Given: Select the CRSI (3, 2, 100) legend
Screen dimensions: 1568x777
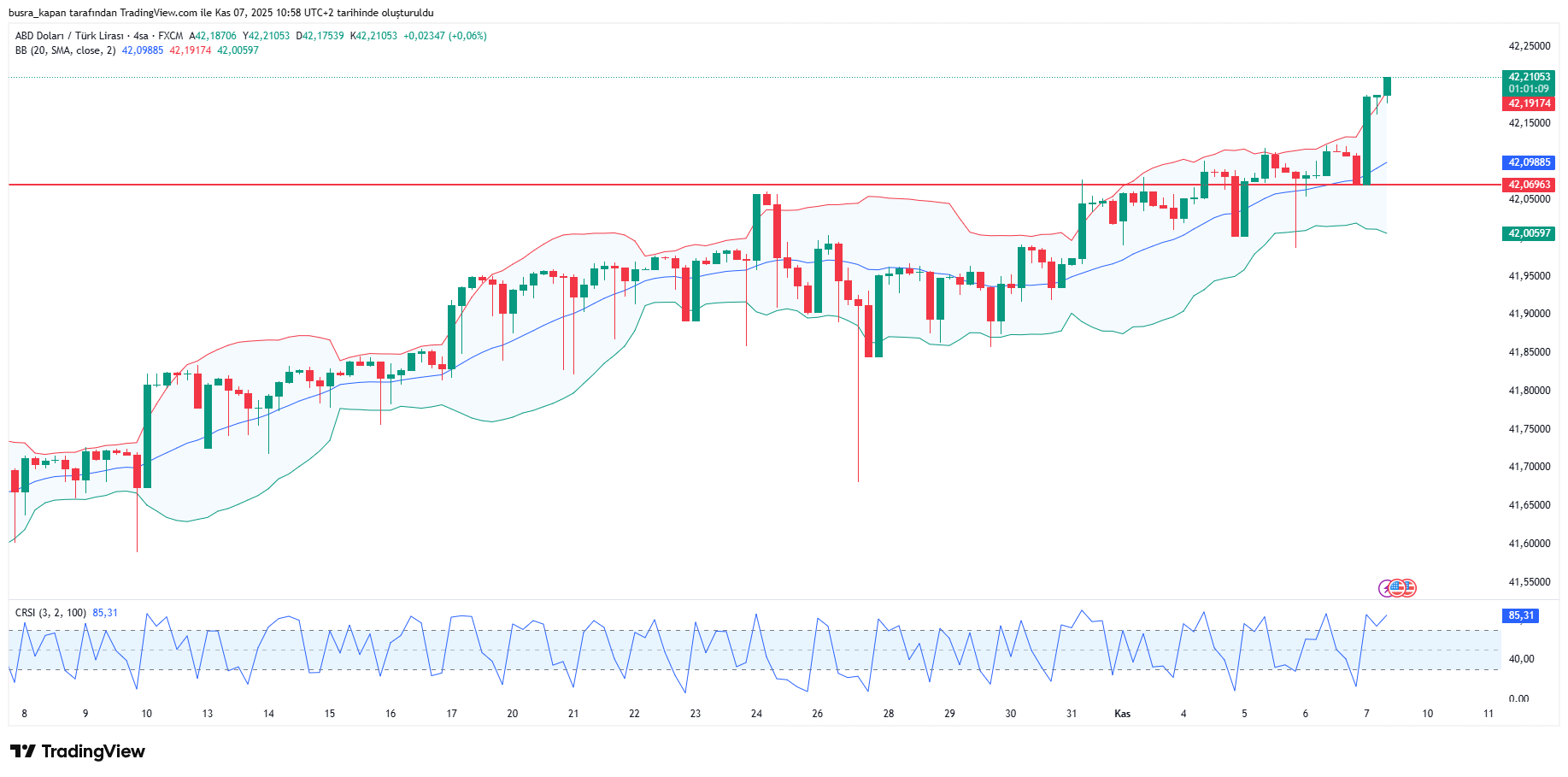Looking at the screenshot, I should pos(50,613).
